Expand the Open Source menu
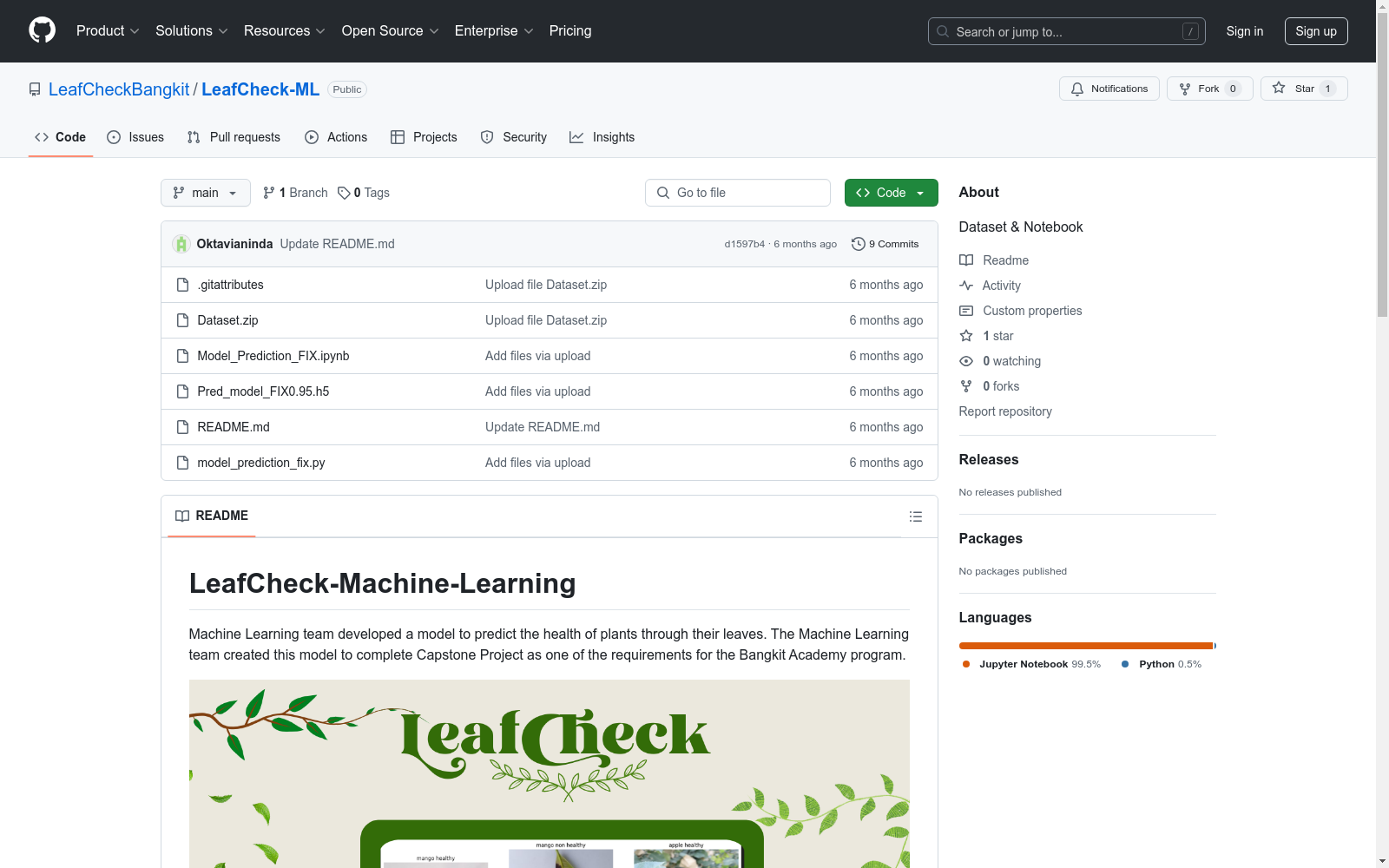 [391, 31]
